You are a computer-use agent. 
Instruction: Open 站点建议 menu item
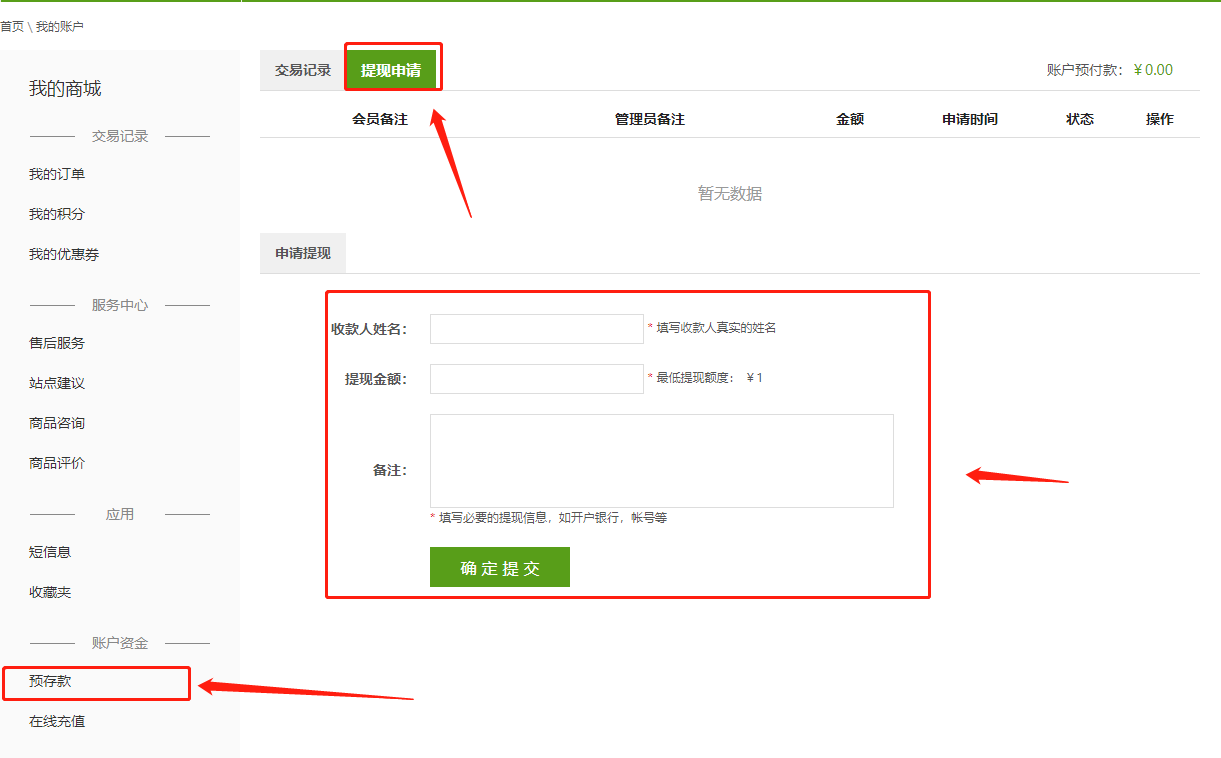click(x=57, y=384)
